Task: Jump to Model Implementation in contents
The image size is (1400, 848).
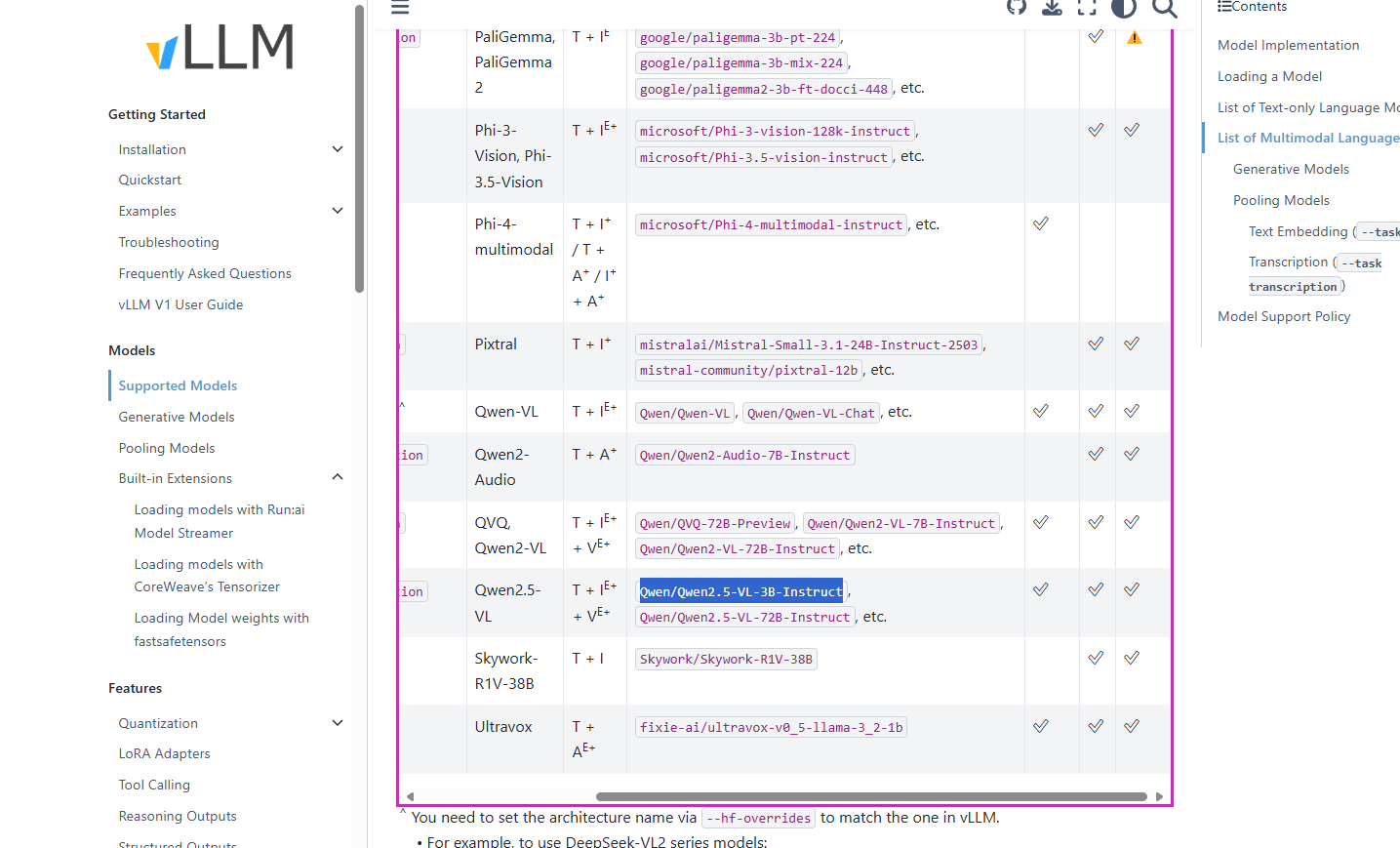Action: click(1288, 46)
